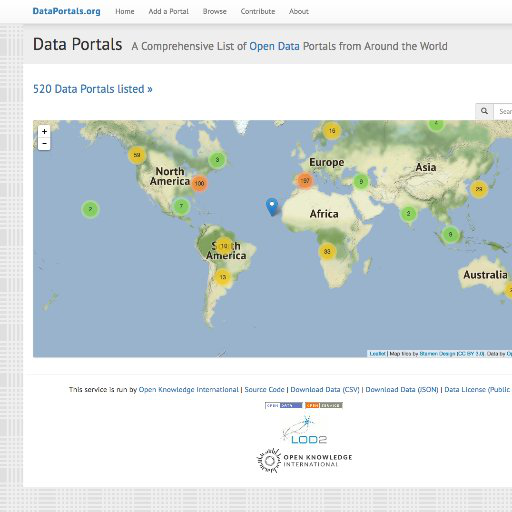Viewport: 512px width, 512px height.
Task: Open the green 9 cluster in Southeast Asia
Action: (450, 235)
